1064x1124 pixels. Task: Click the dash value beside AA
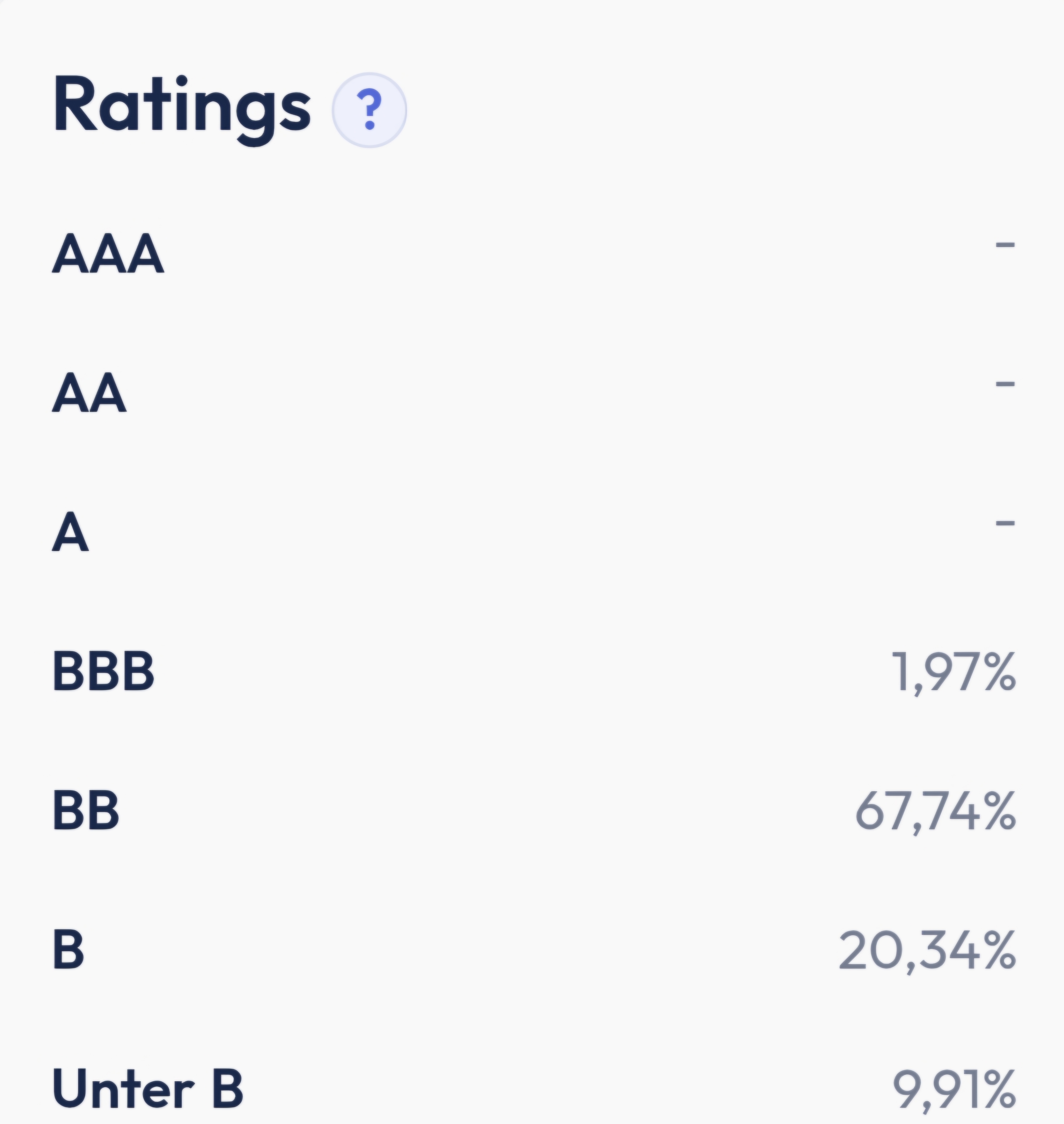pos(1005,384)
